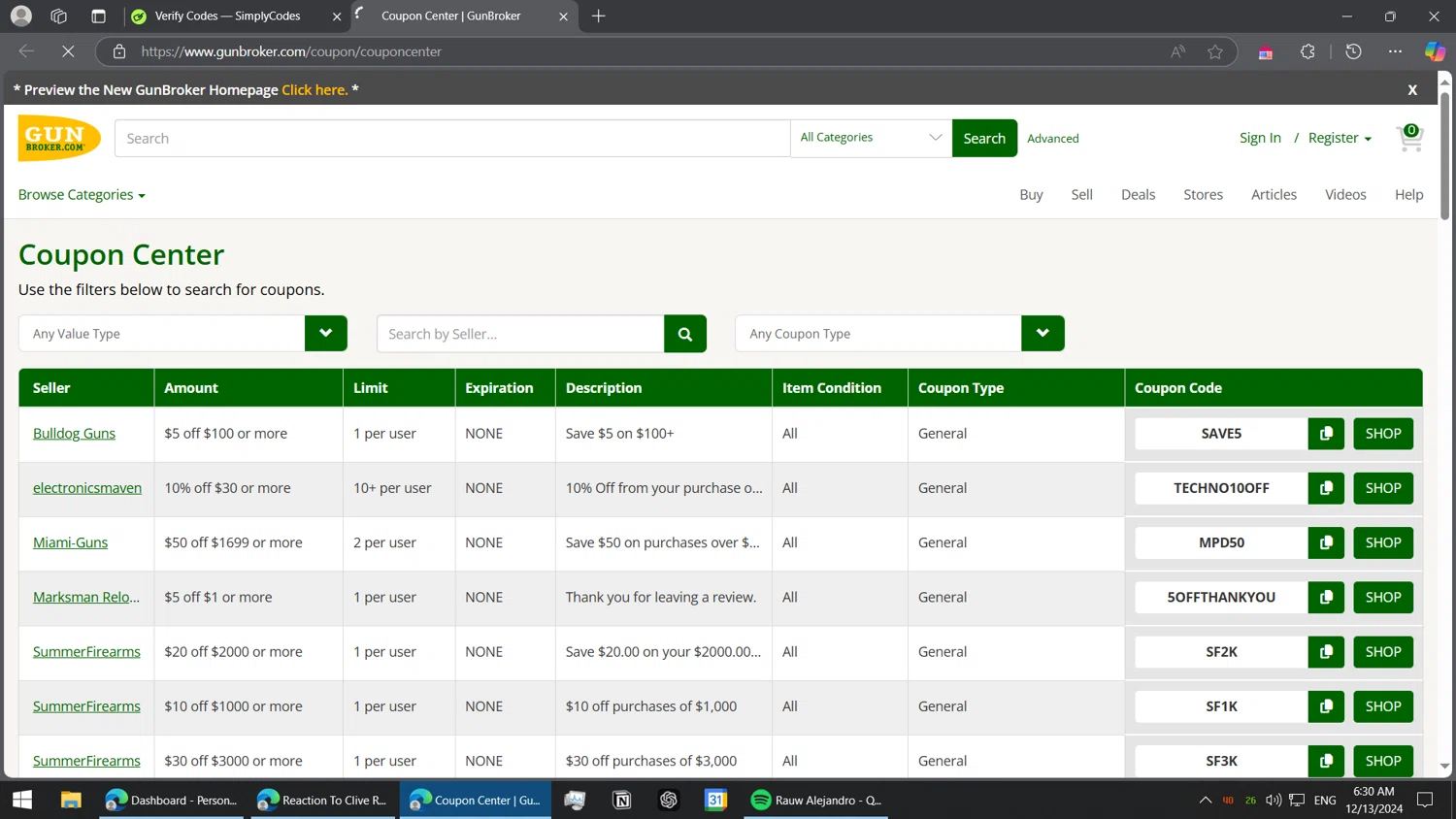
Task: Open the Bulldog Guns seller link
Action: (74, 434)
